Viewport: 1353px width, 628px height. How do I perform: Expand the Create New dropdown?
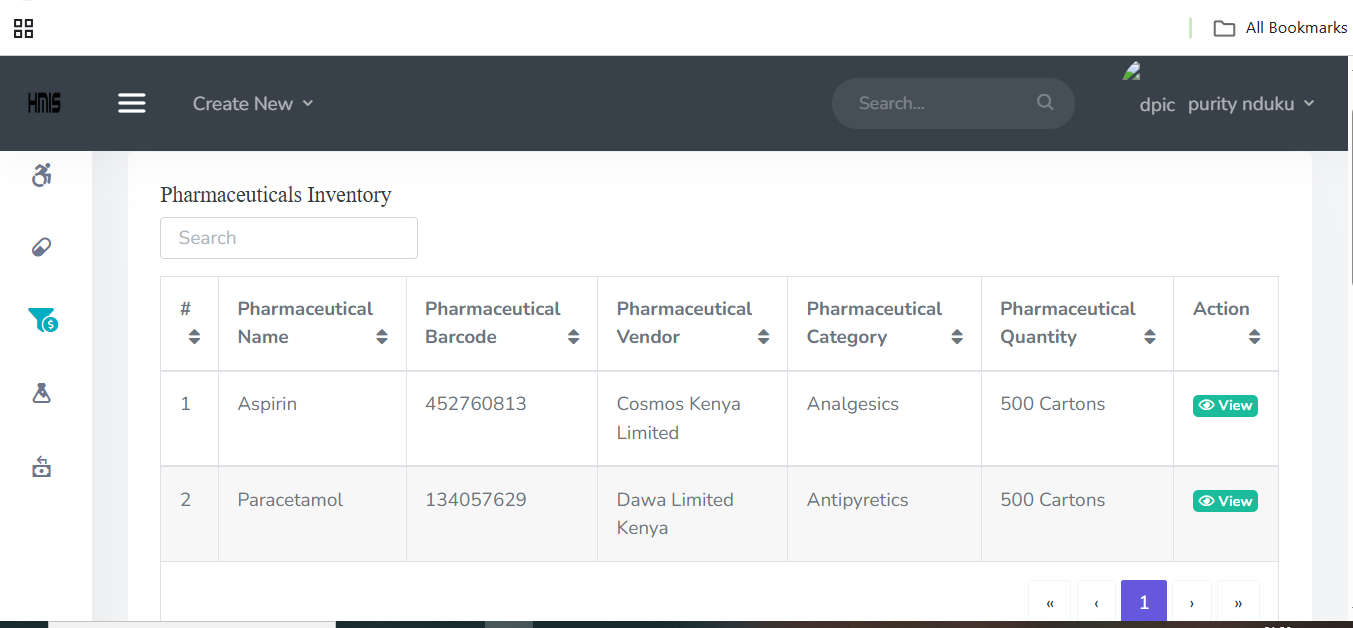point(253,103)
